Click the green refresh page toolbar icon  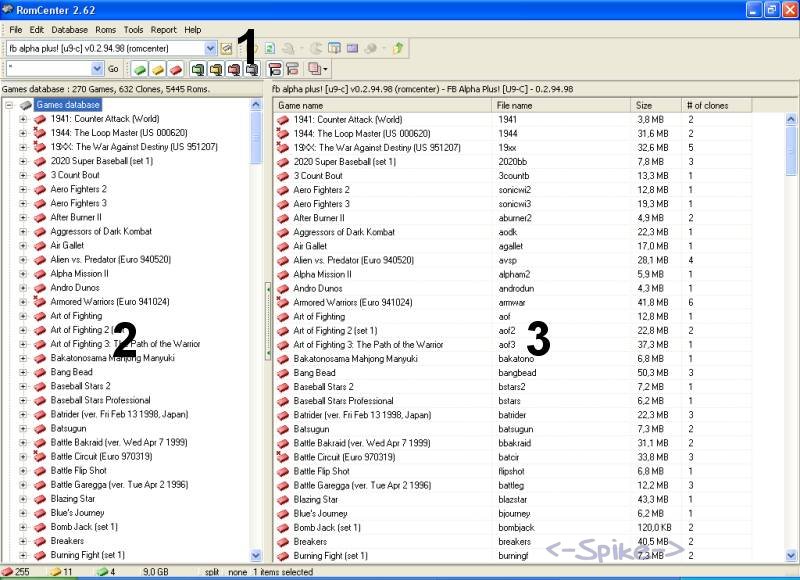270,48
